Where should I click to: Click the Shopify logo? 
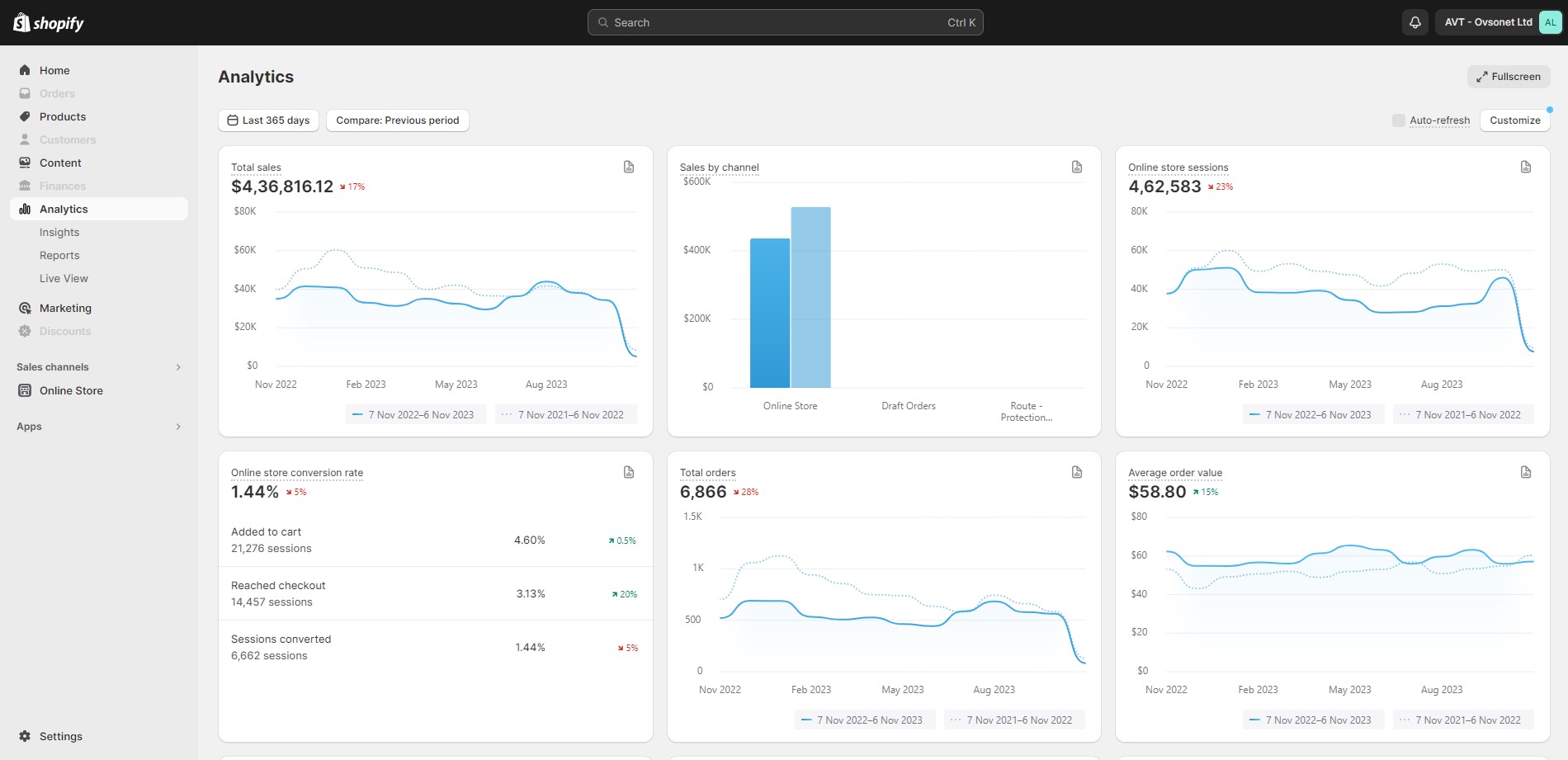(x=49, y=23)
